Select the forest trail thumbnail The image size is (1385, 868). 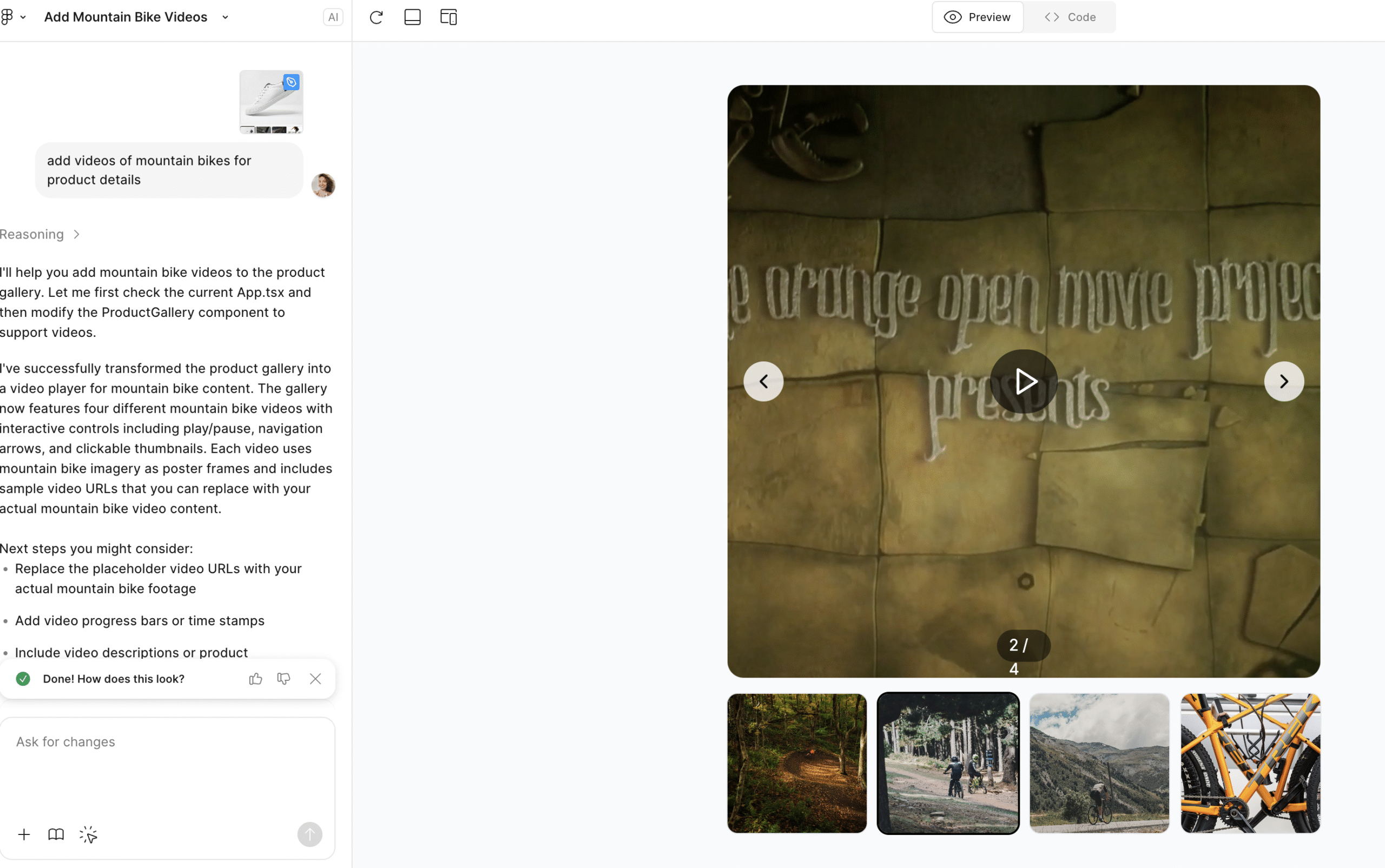[797, 763]
